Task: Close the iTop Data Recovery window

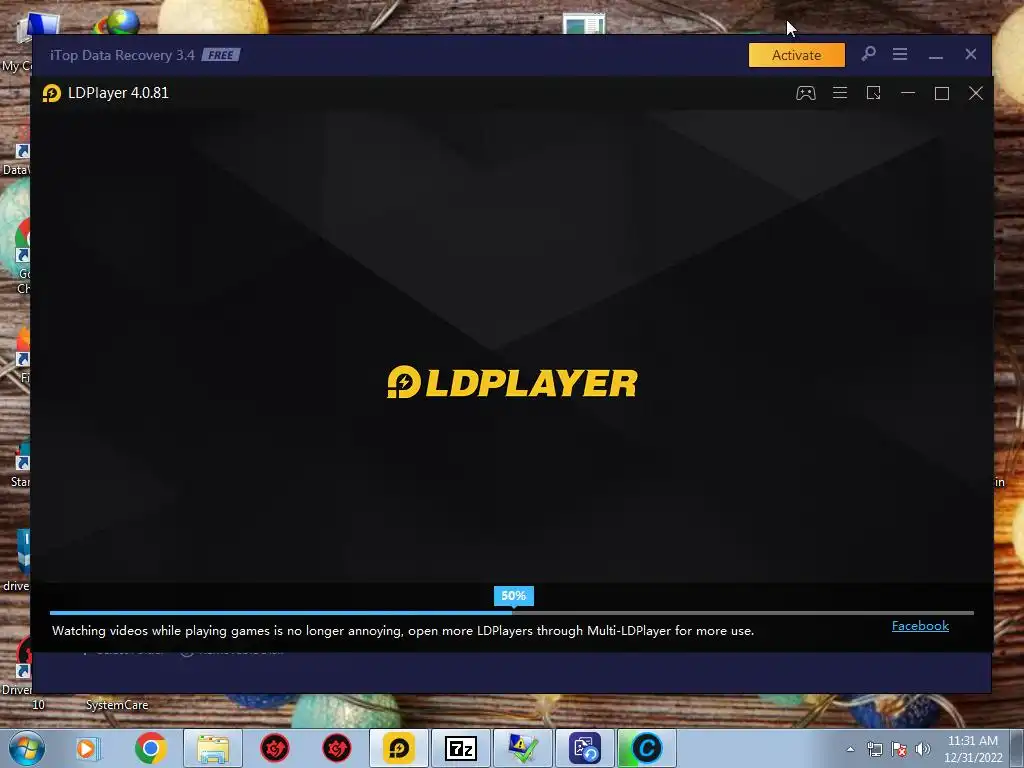Action: 970,54
